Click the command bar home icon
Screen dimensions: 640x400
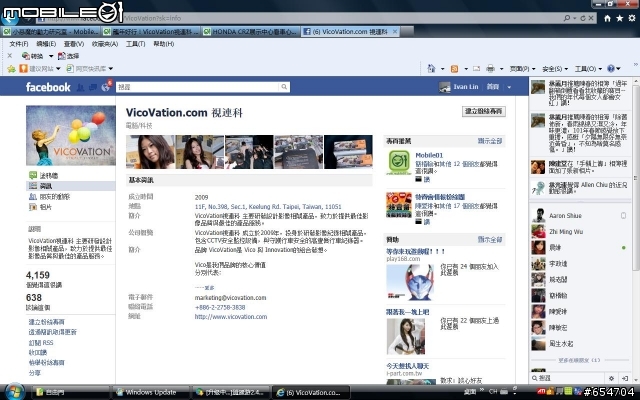(x=431, y=69)
